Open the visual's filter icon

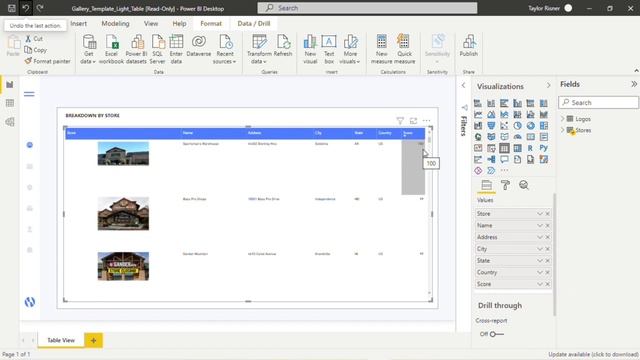(400, 121)
